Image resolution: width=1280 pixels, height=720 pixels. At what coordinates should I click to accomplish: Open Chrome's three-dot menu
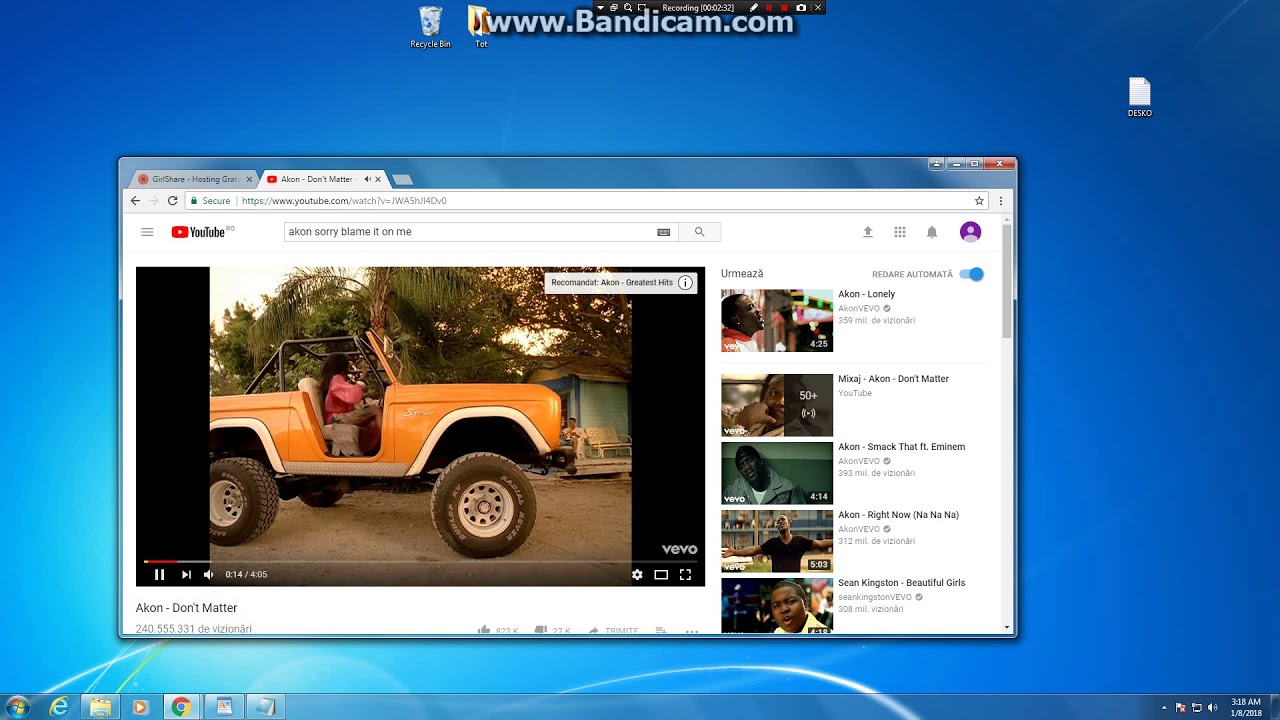click(x=1001, y=201)
